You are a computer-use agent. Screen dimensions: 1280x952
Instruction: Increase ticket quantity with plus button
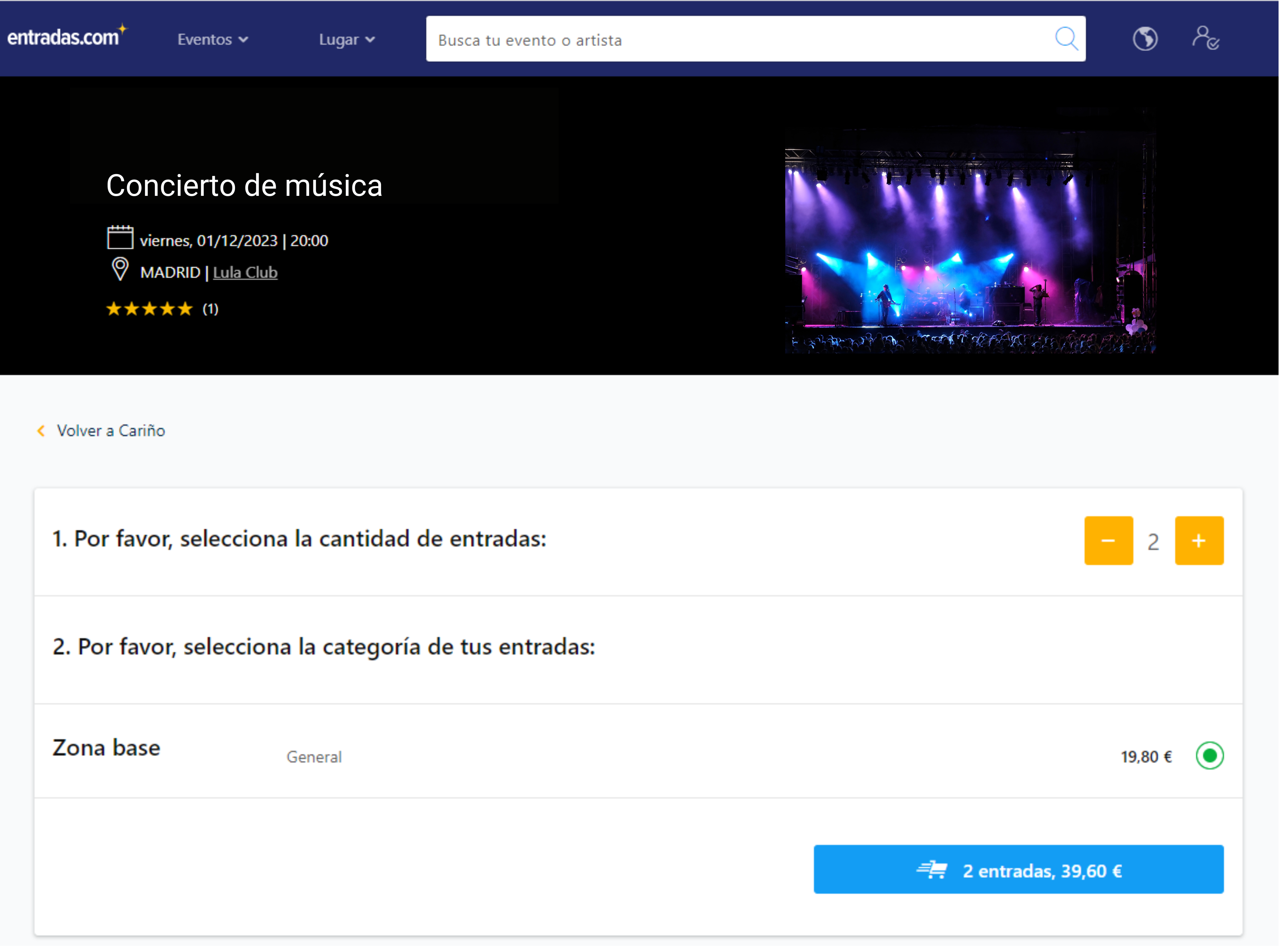click(1199, 541)
